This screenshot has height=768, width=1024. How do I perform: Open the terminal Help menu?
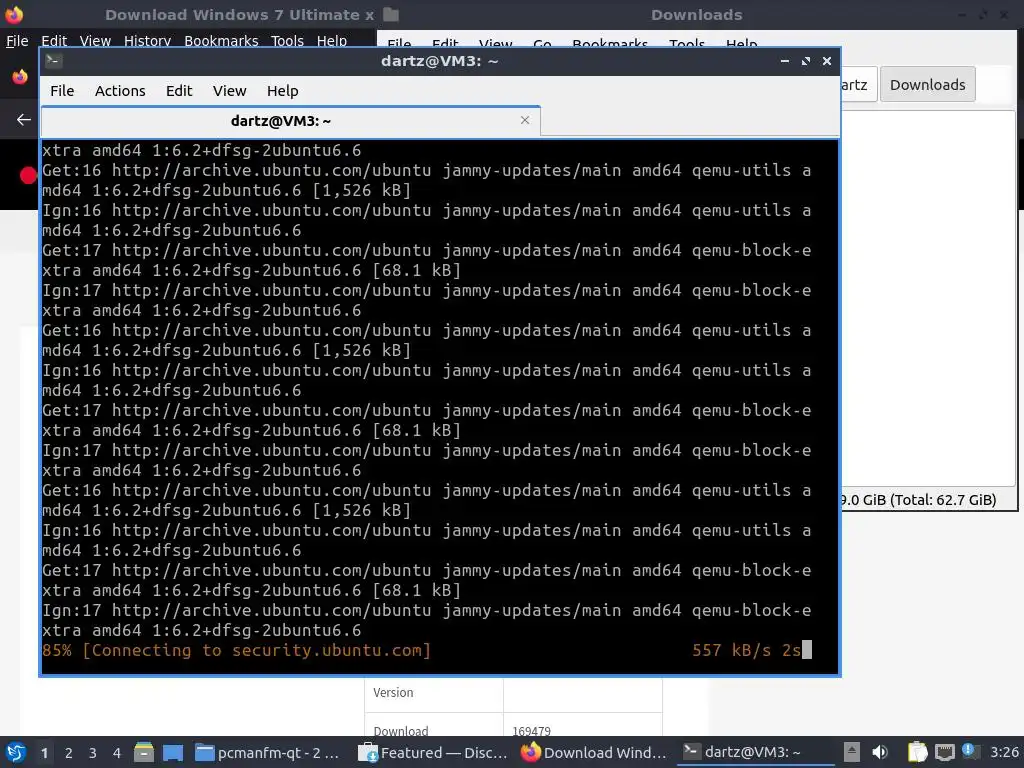[282, 91]
